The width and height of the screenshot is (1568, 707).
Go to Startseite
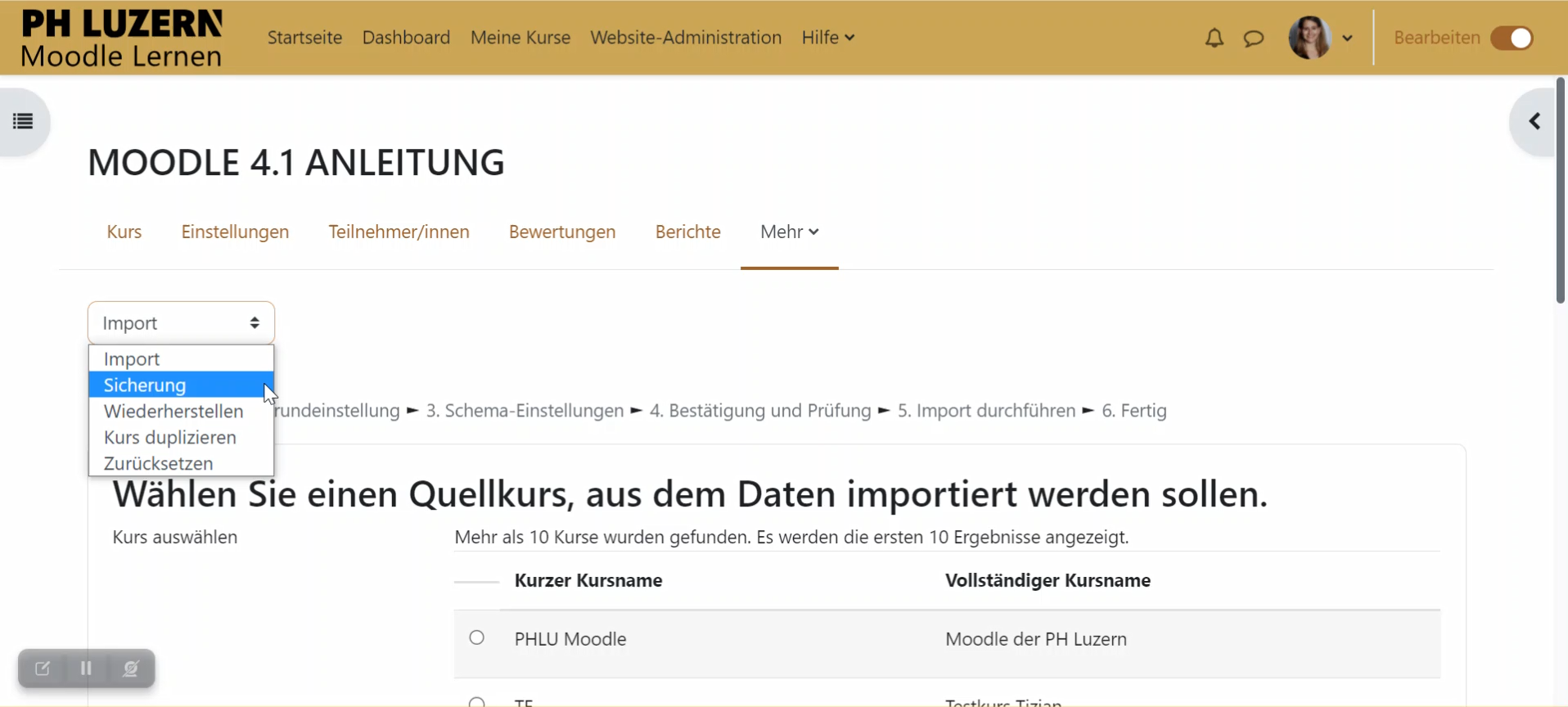304,38
